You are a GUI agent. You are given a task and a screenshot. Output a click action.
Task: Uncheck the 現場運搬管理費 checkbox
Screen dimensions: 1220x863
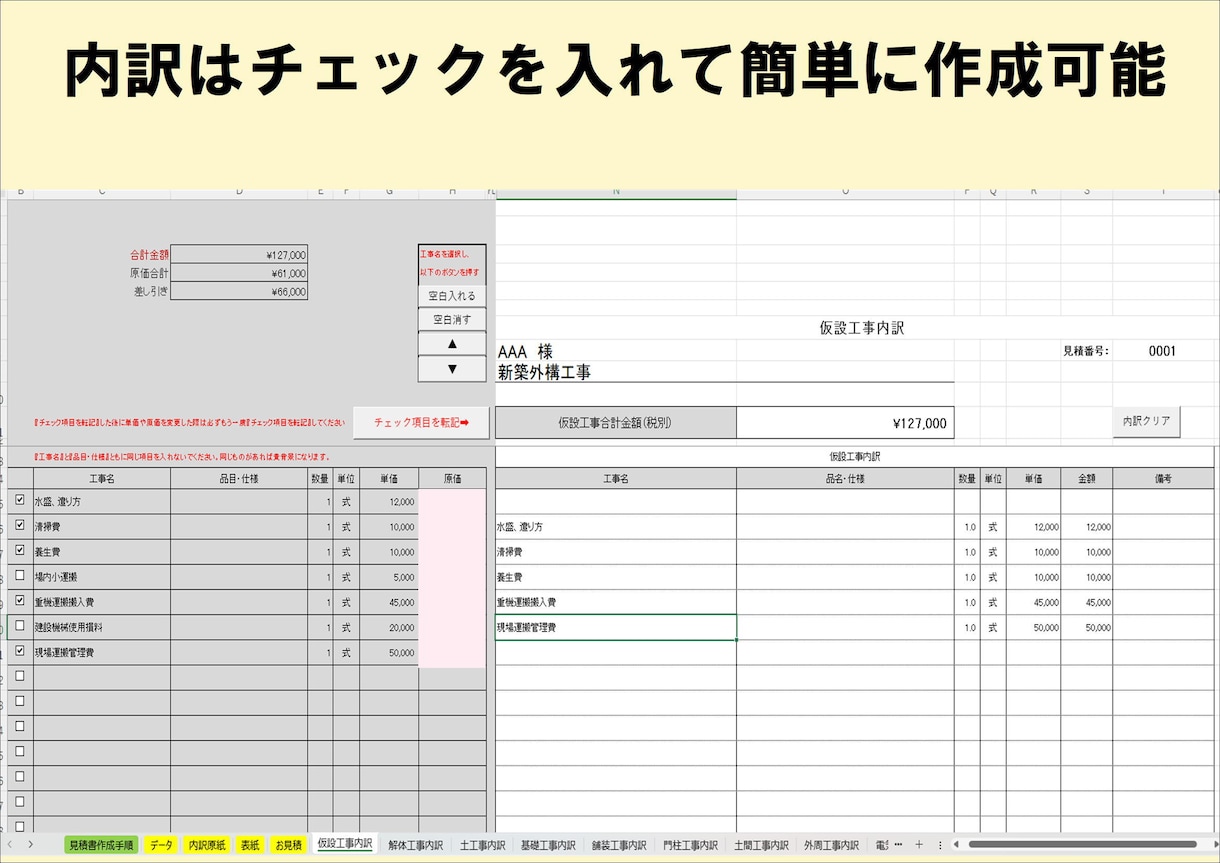20,651
